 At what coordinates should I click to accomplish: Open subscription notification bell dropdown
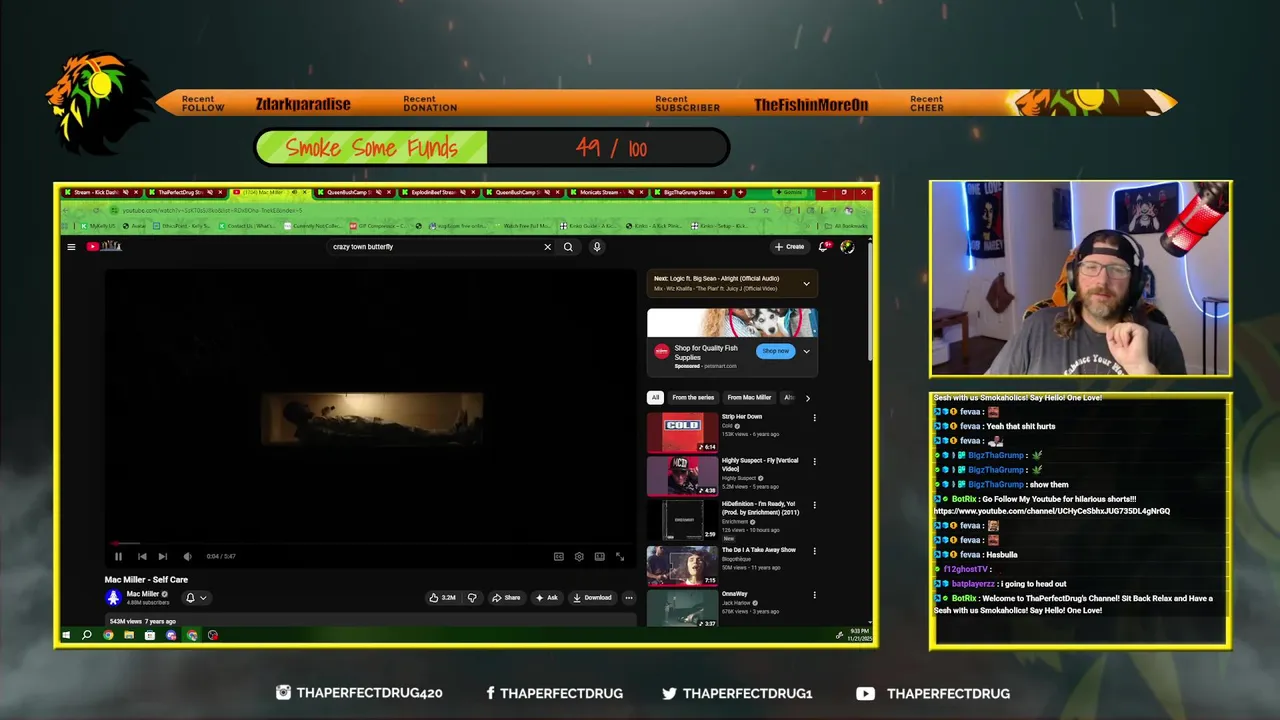196,598
